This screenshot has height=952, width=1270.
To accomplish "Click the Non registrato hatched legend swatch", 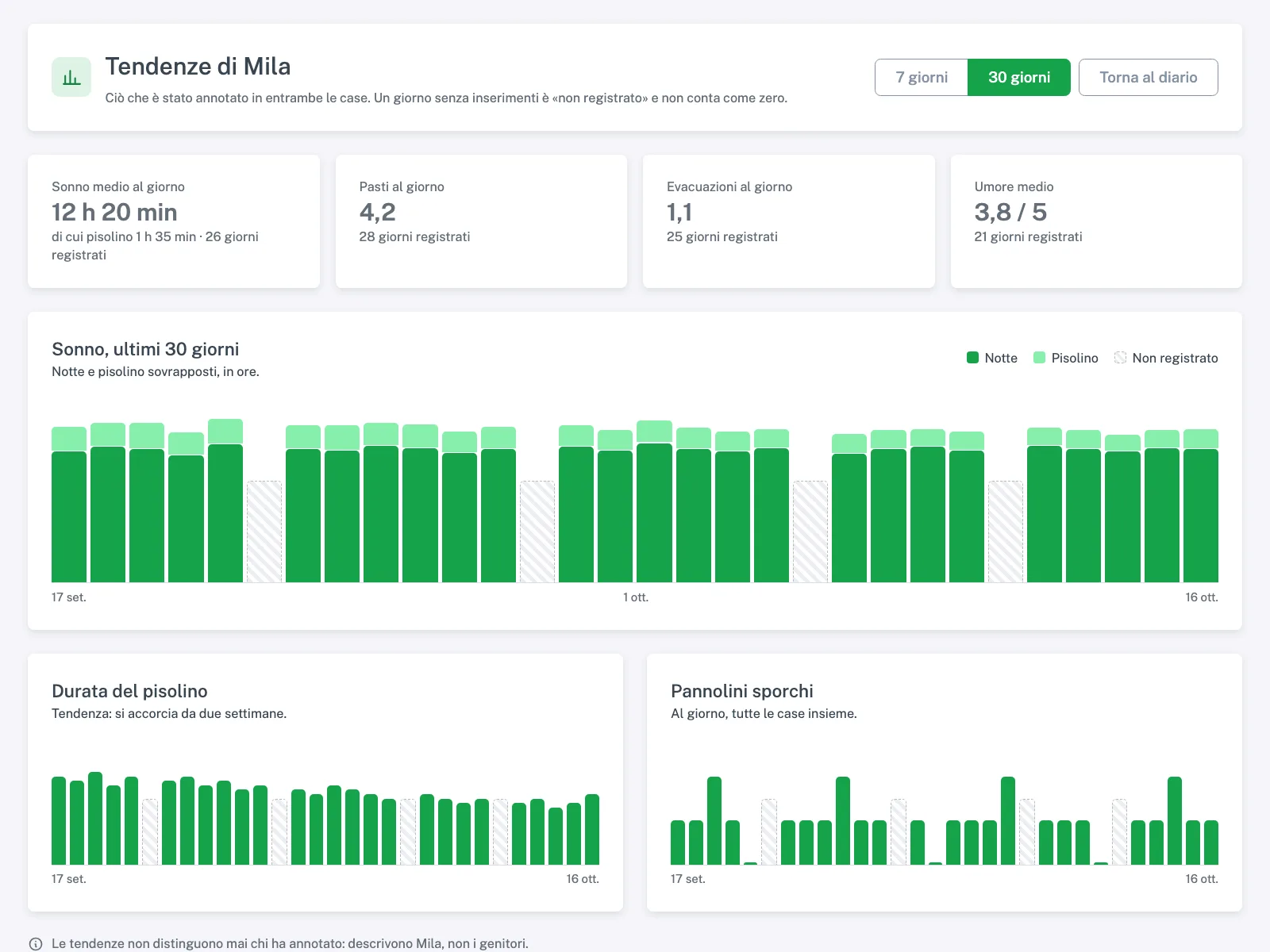I will [x=1120, y=358].
